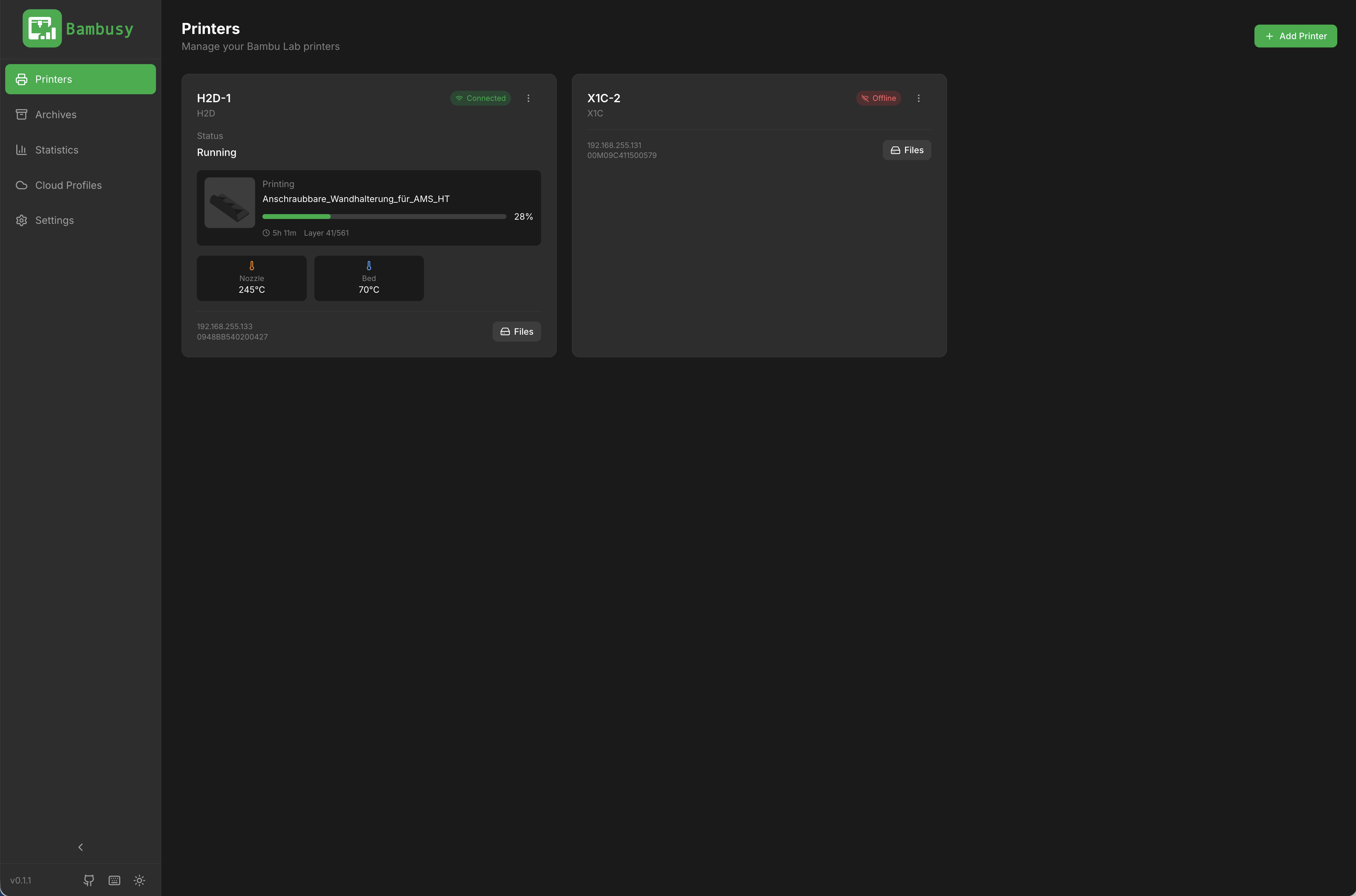This screenshot has height=896, width=1356.
Task: Collapse the sidebar with the chevron
Action: [81, 847]
